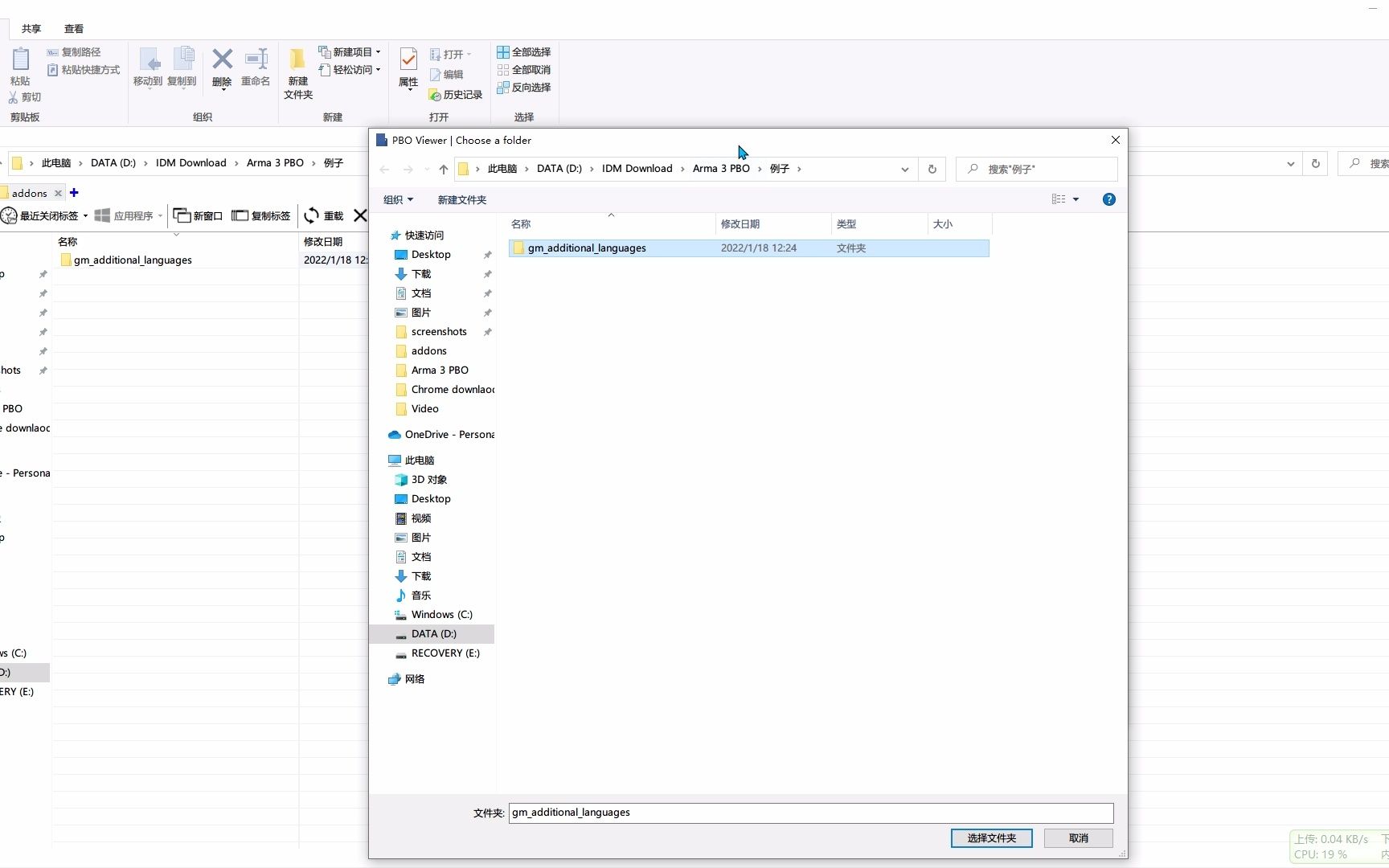
Task: Click Arma 3 PBO in dialog breadcrumb
Action: [721, 169]
